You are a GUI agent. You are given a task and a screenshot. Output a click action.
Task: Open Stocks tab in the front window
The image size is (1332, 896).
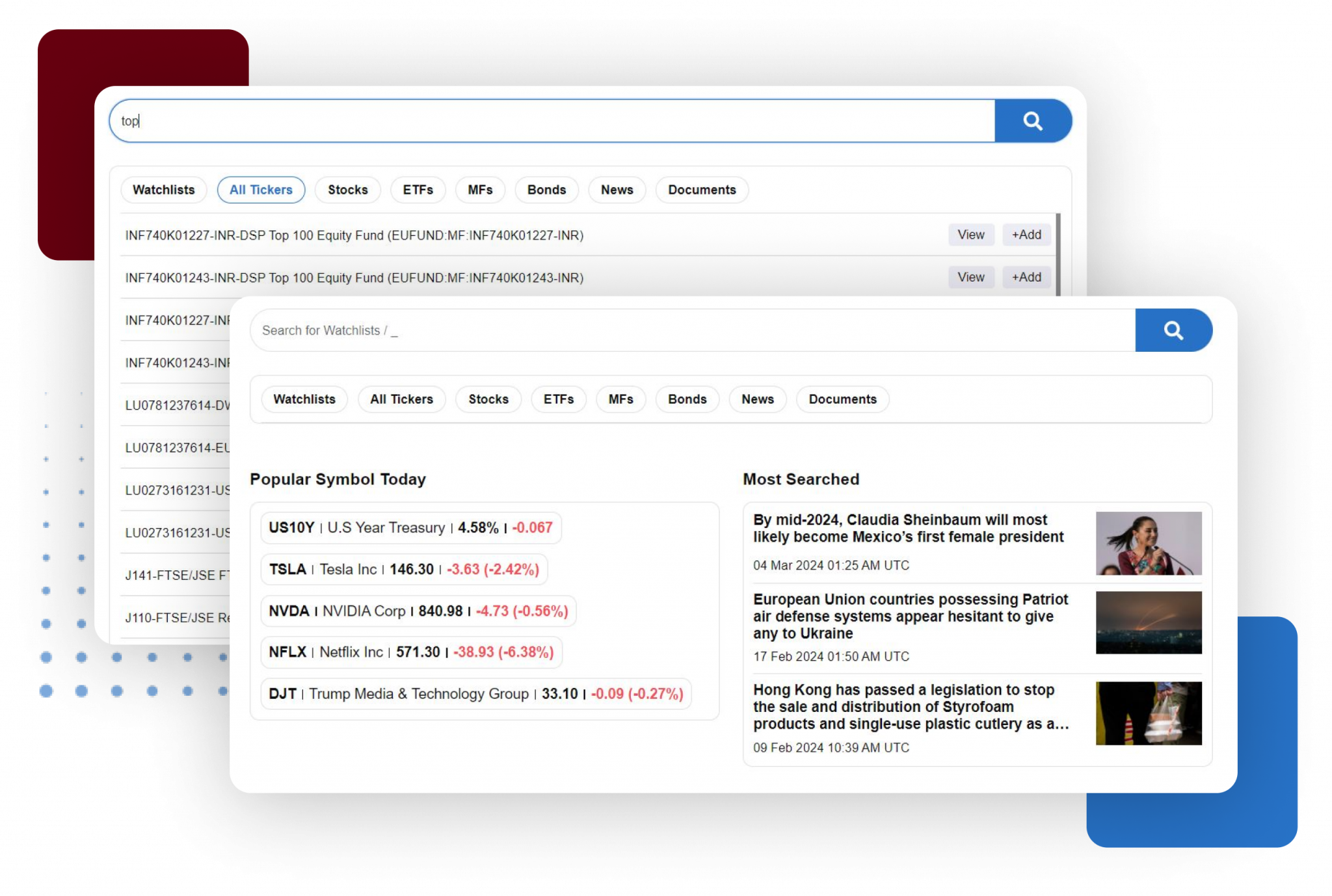(x=488, y=399)
